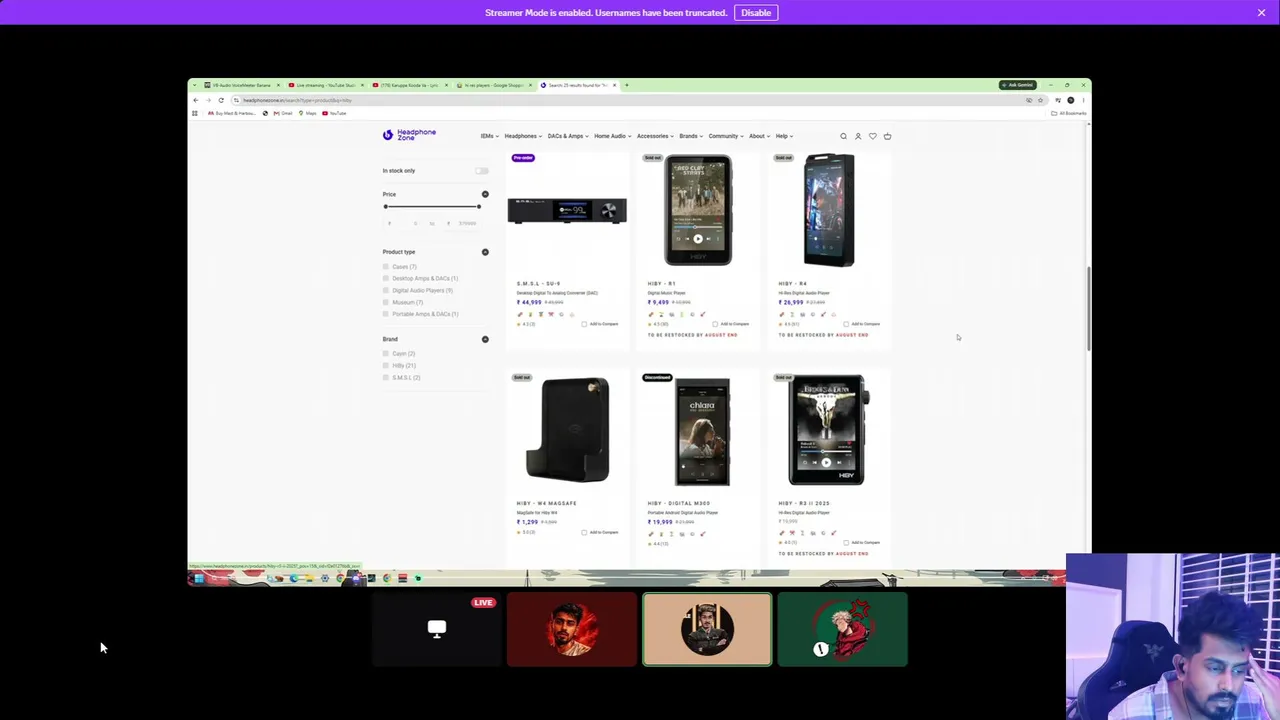1280x720 pixels.
Task: Open the S.M.S.L SU-9 product title
Action: [538, 284]
